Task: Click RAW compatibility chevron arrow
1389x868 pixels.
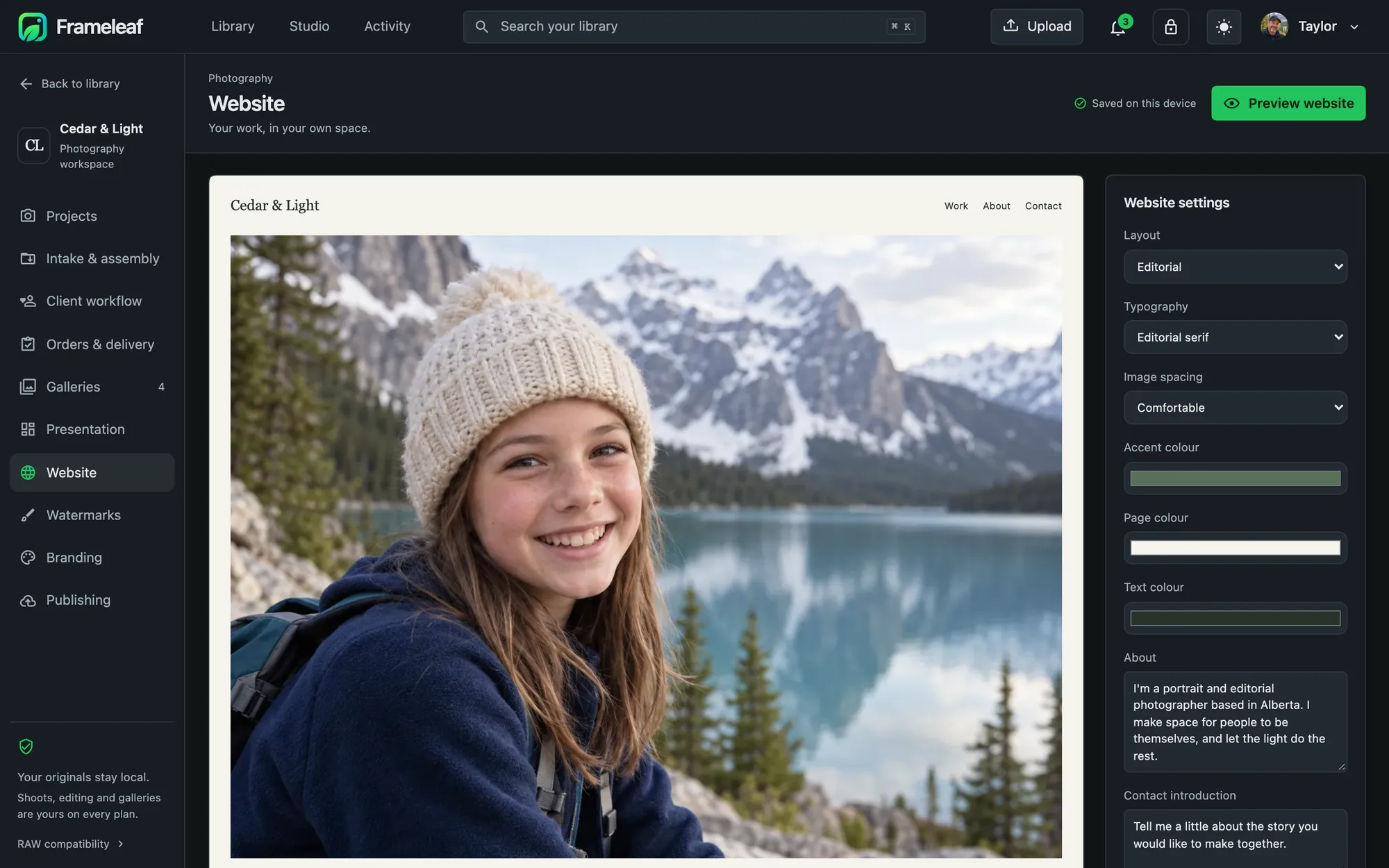Action: 121,844
